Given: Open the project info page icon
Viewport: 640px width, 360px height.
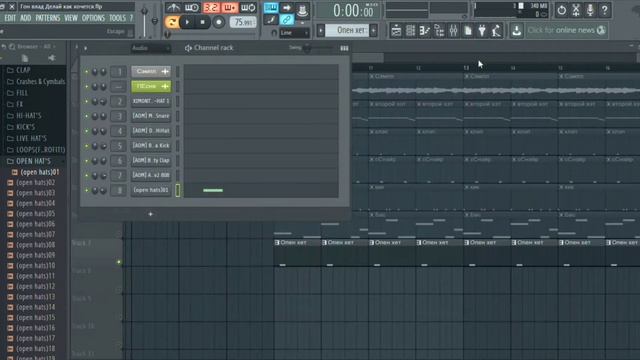Looking at the screenshot, I should [x=468, y=31].
